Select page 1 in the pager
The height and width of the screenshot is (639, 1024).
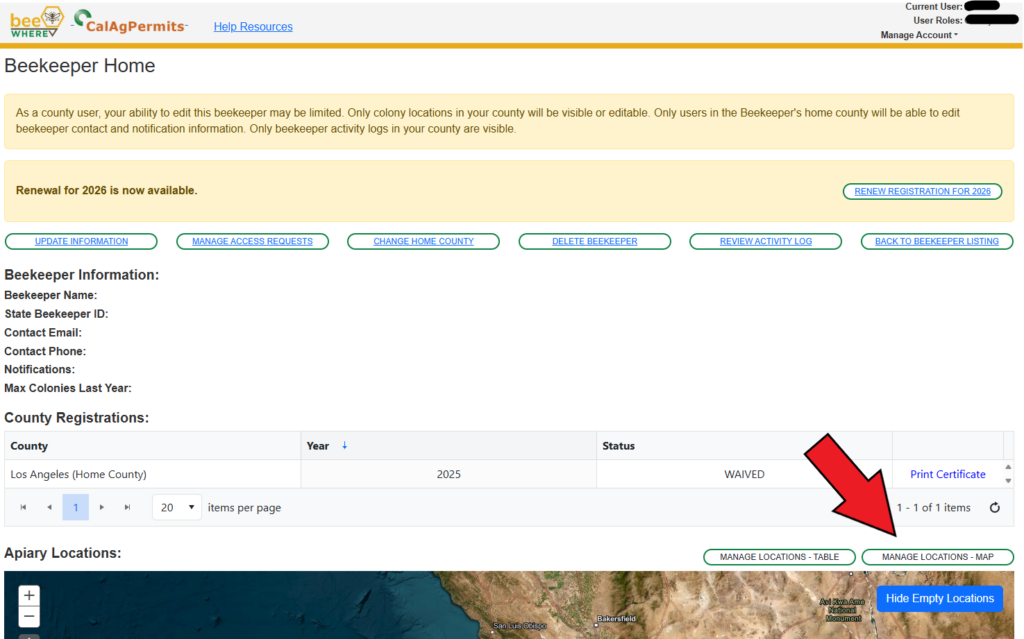click(75, 507)
